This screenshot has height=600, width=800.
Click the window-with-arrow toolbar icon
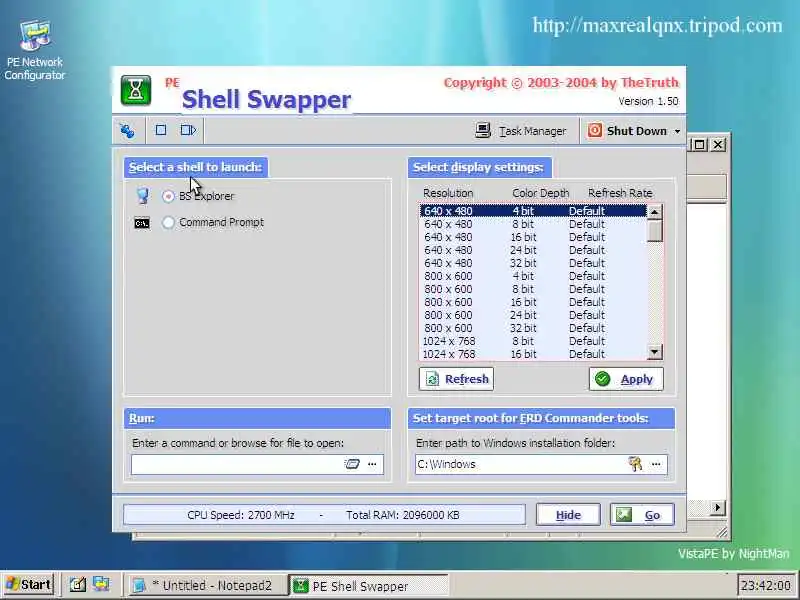click(x=188, y=130)
